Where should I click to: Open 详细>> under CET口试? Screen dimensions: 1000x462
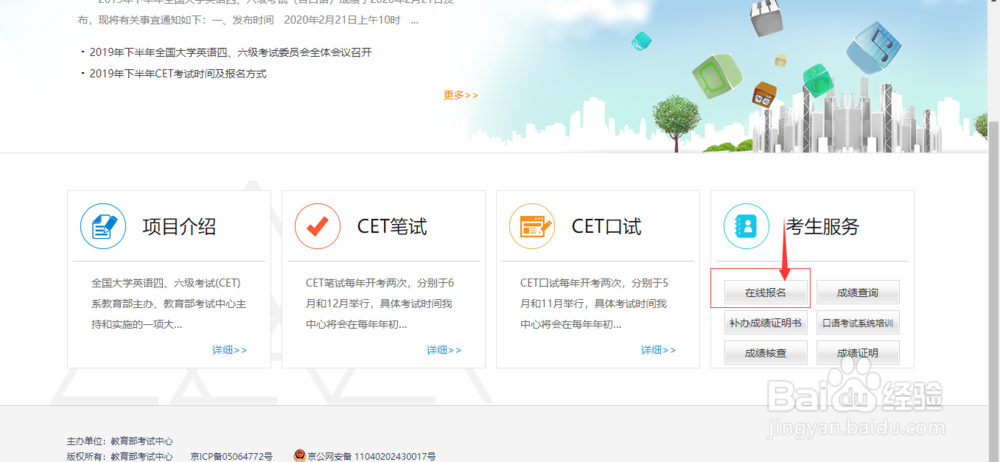(x=658, y=350)
